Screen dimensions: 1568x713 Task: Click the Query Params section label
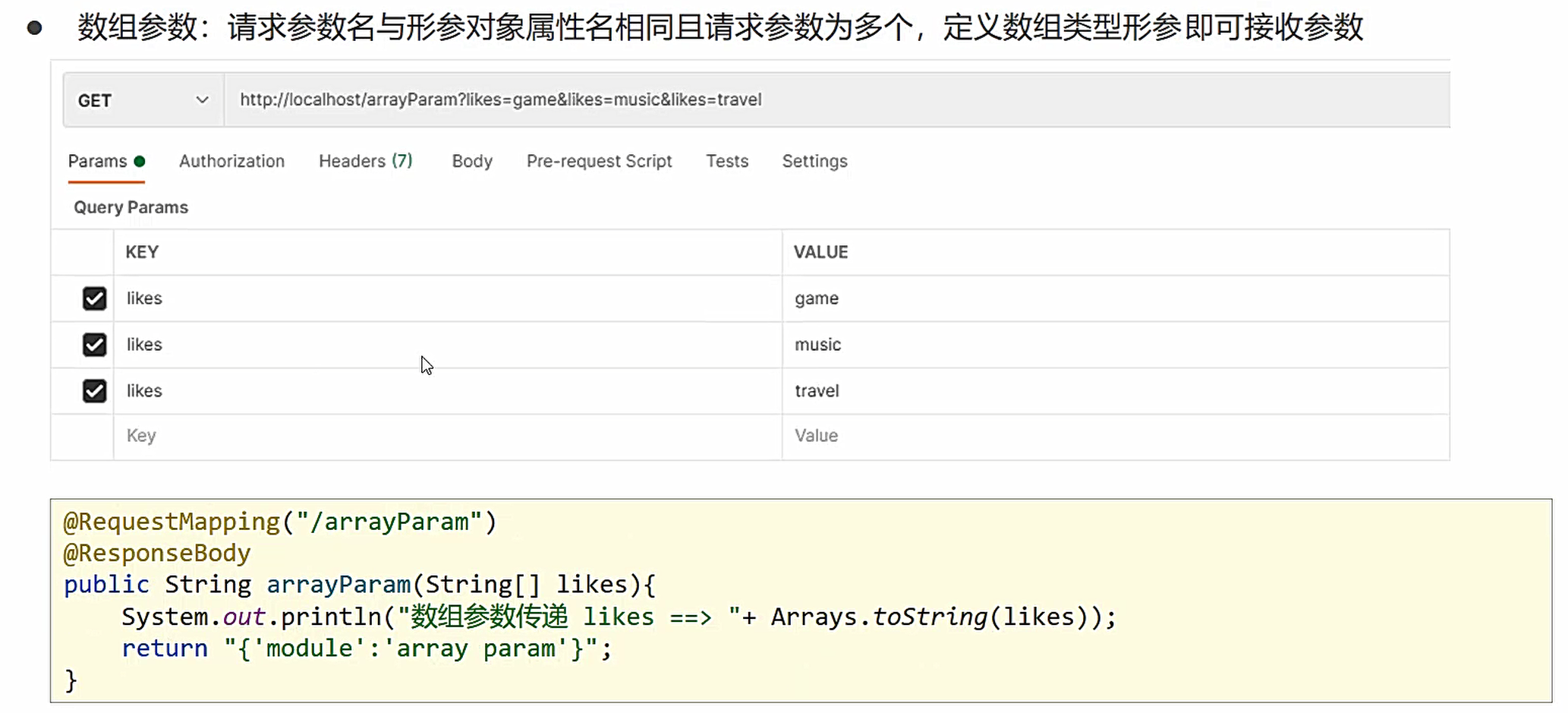click(131, 207)
